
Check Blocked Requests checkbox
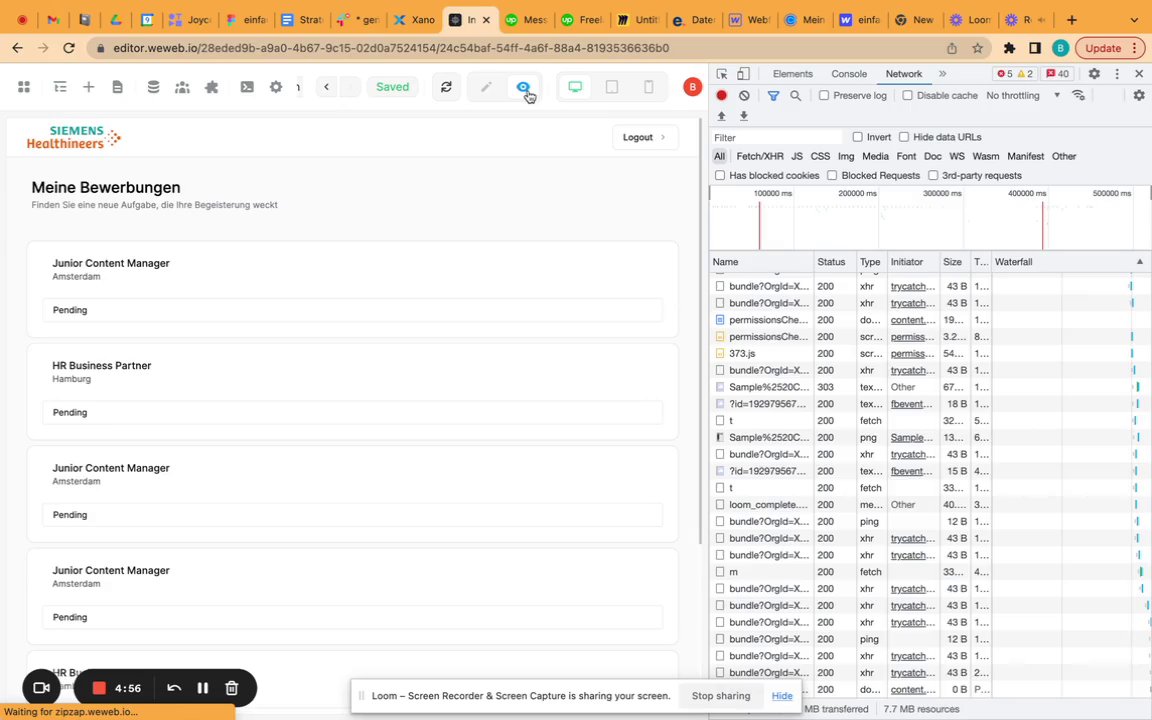tap(832, 176)
